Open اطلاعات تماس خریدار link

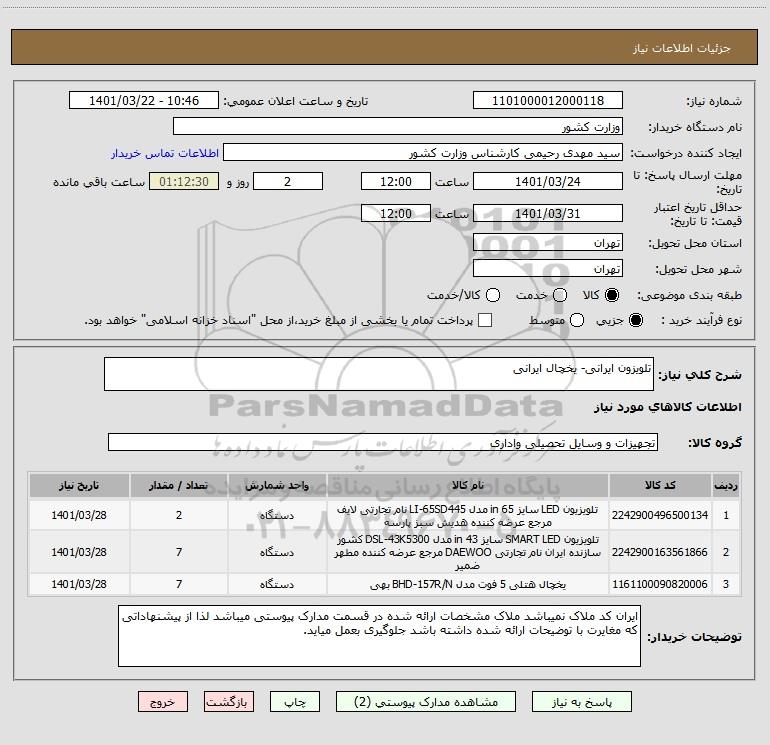pyautogui.click(x=165, y=153)
